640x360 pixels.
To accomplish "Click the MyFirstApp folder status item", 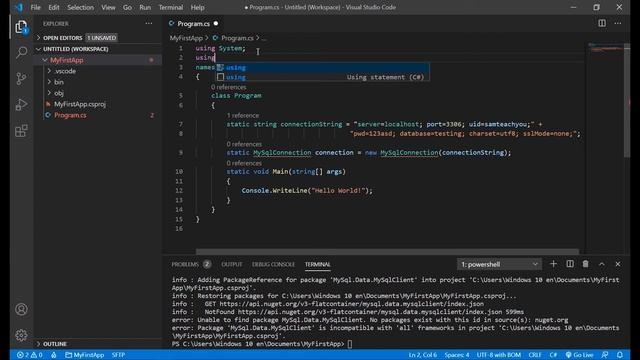I will tap(84, 355).
